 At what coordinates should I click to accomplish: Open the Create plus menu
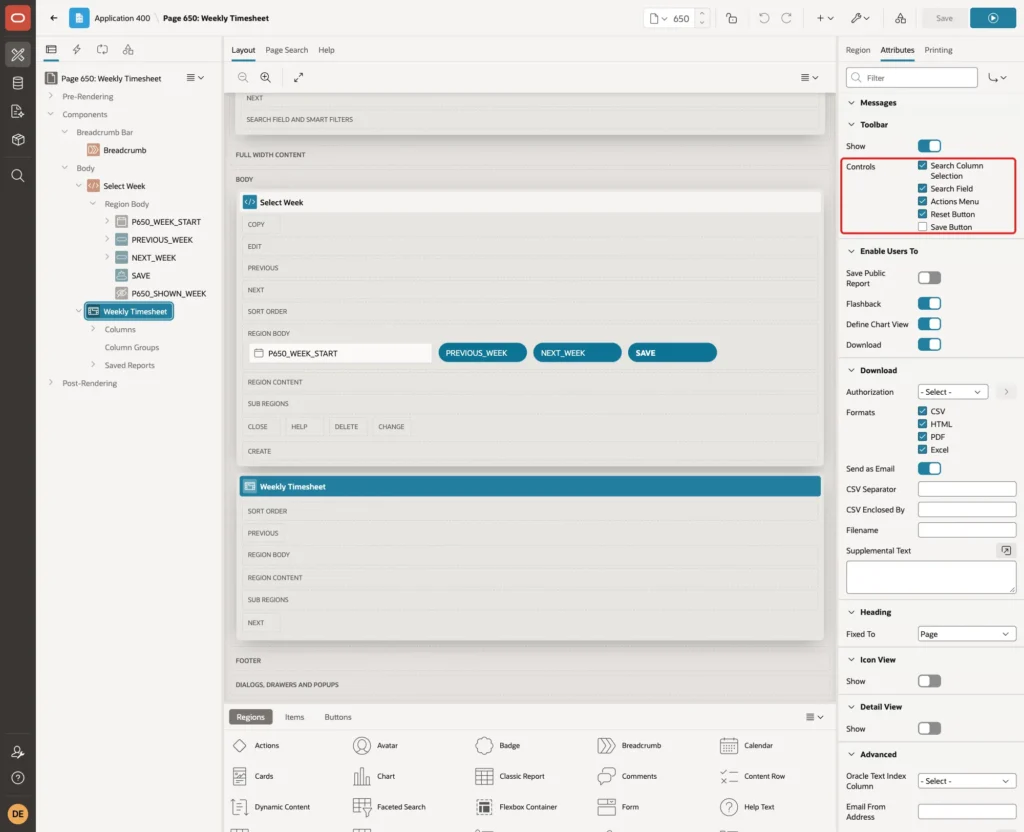[x=825, y=18]
